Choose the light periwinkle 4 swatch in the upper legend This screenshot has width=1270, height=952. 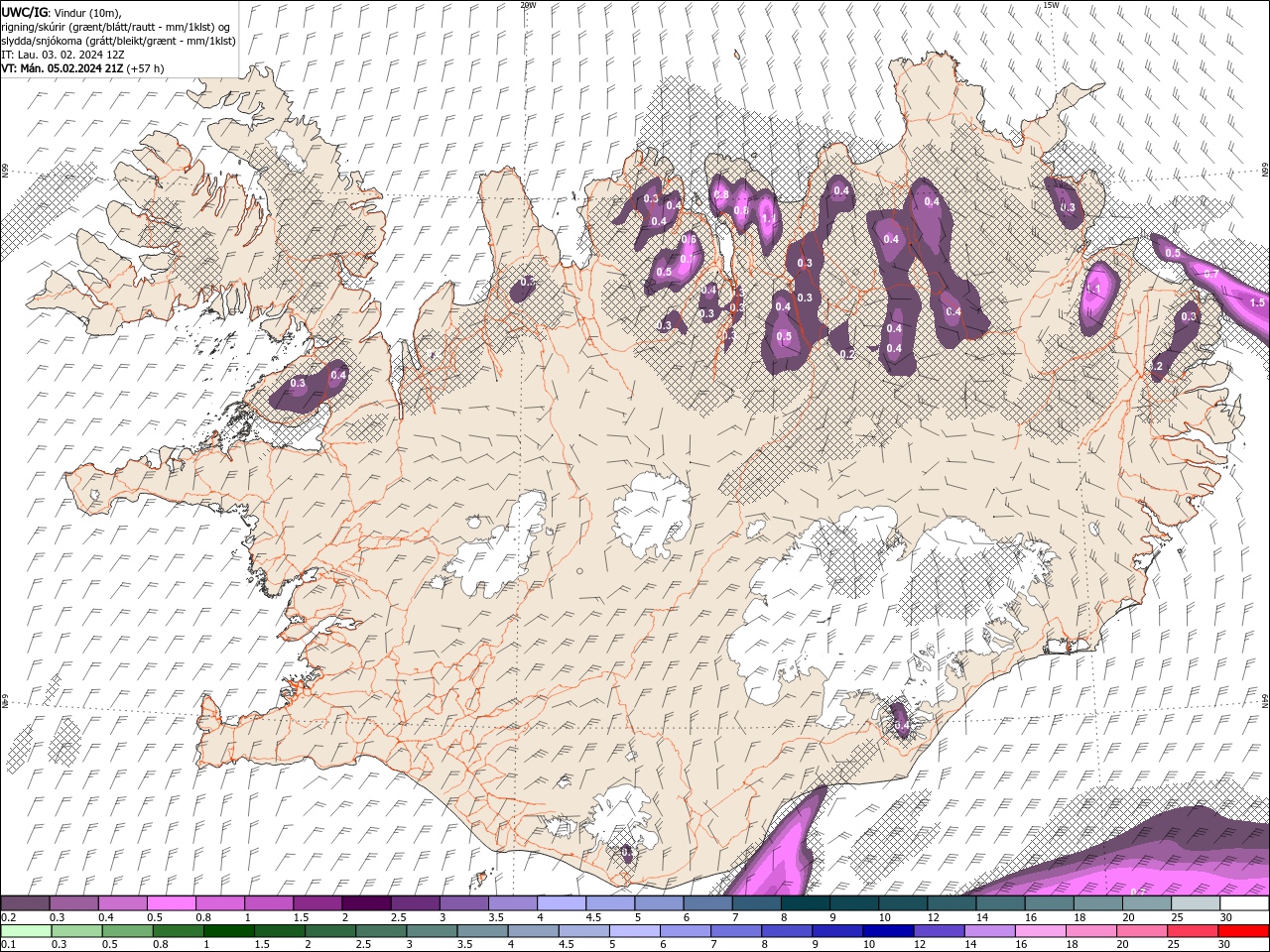[x=562, y=903]
